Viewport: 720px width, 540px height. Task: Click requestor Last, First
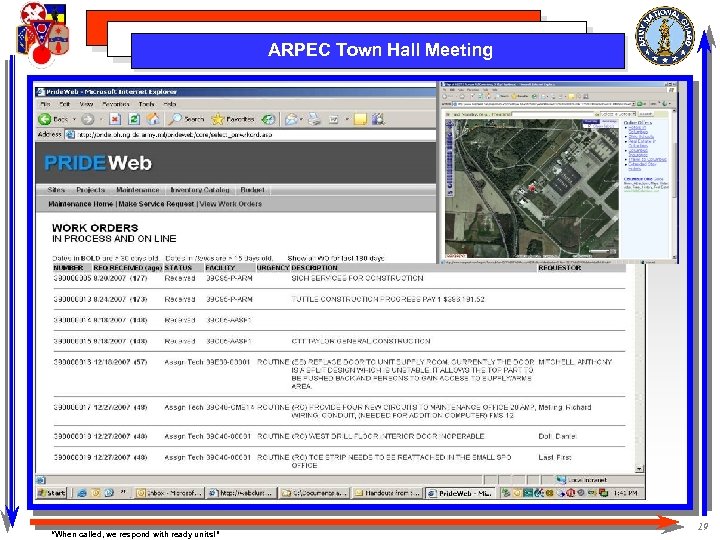[x=555, y=457]
